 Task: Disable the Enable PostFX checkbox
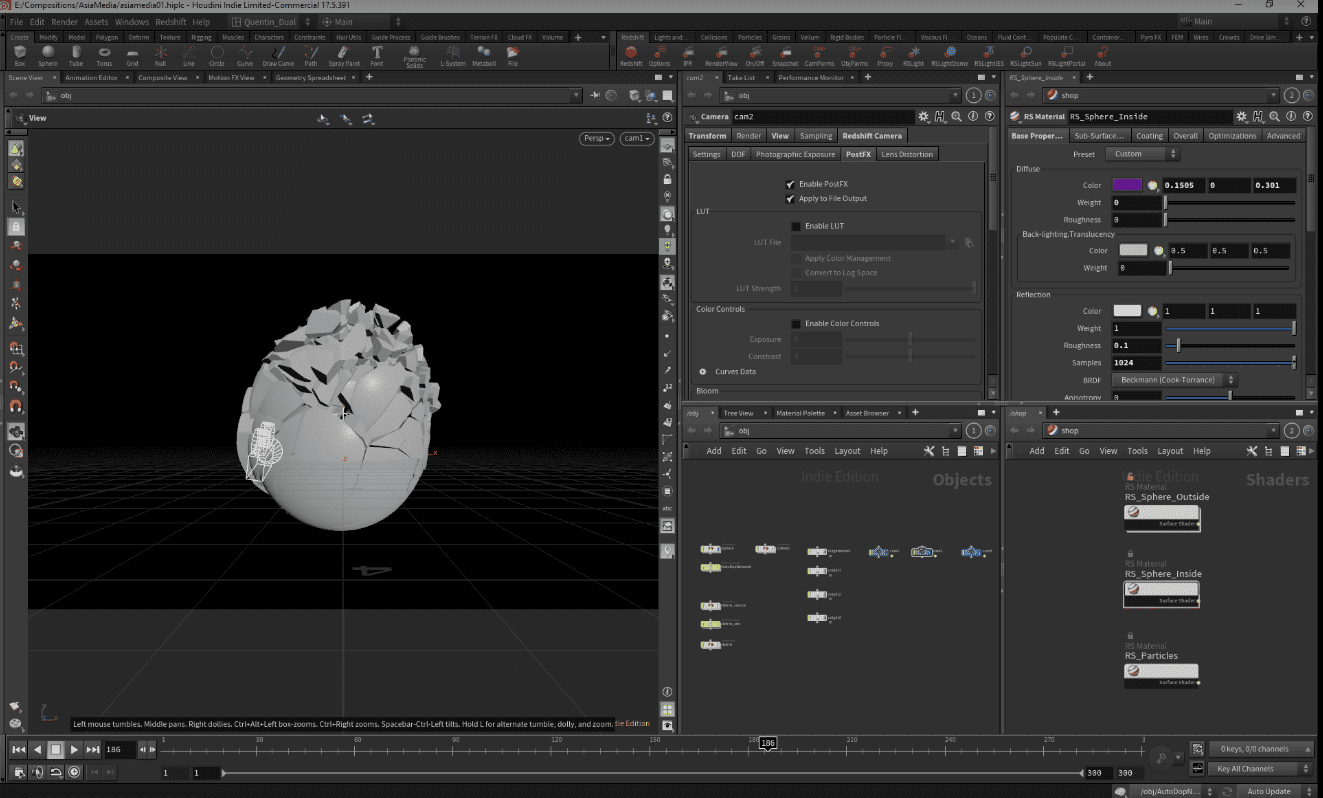coord(790,184)
